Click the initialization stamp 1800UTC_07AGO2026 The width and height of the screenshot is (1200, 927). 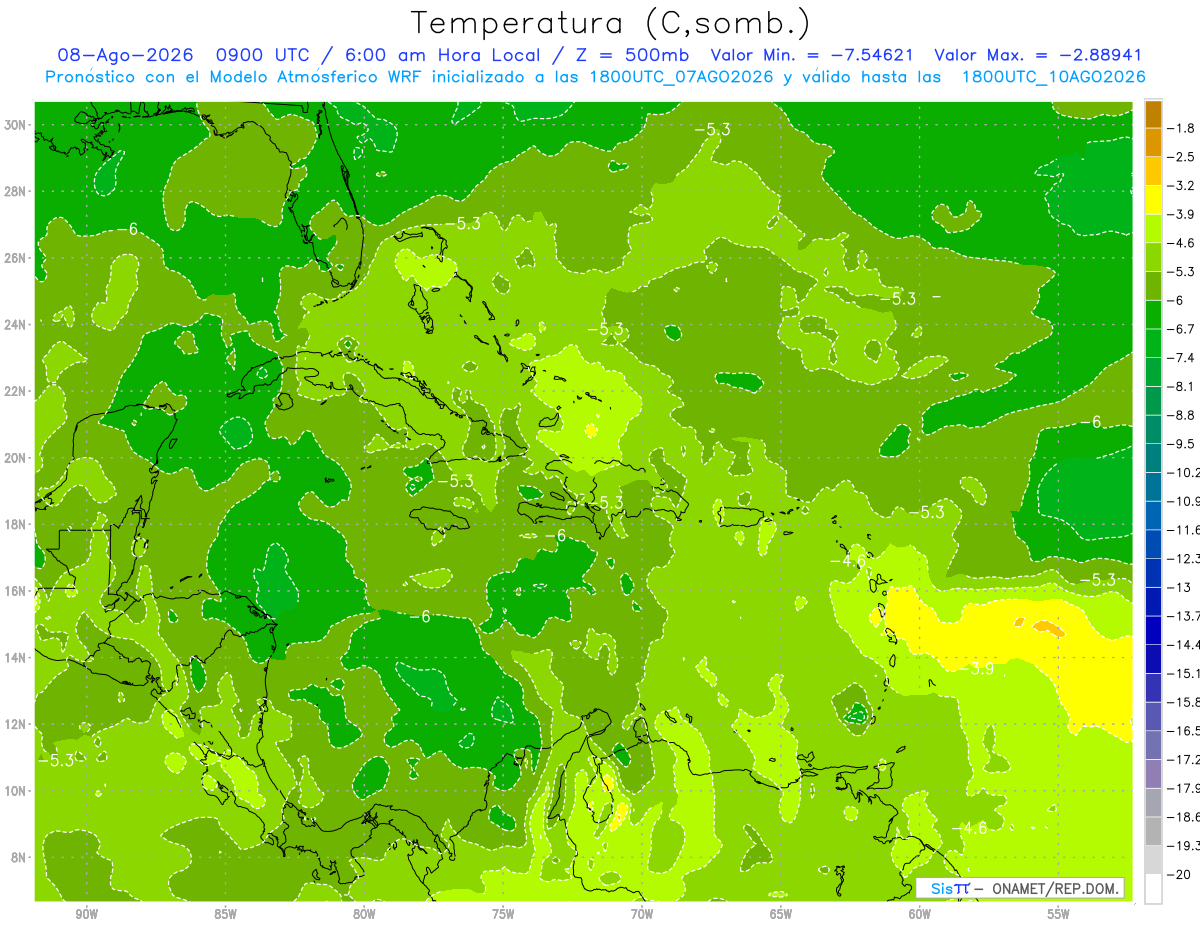680,77
